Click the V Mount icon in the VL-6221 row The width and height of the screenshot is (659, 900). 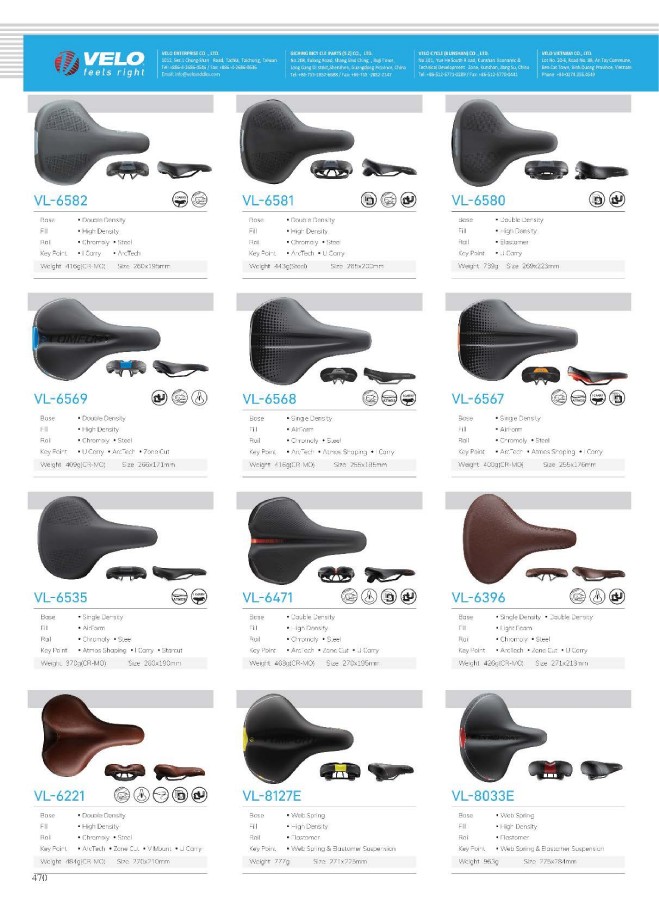click(x=161, y=795)
